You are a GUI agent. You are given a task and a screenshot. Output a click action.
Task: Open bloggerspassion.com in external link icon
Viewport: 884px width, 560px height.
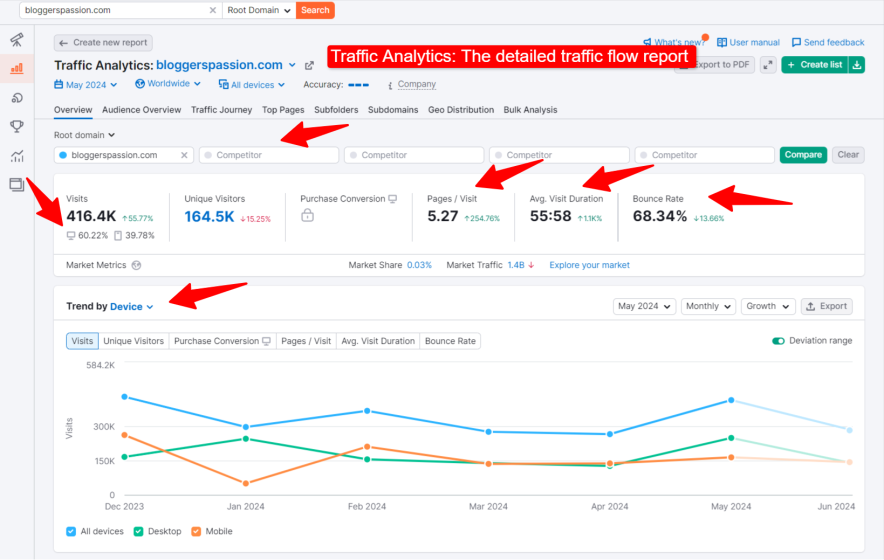tap(309, 65)
